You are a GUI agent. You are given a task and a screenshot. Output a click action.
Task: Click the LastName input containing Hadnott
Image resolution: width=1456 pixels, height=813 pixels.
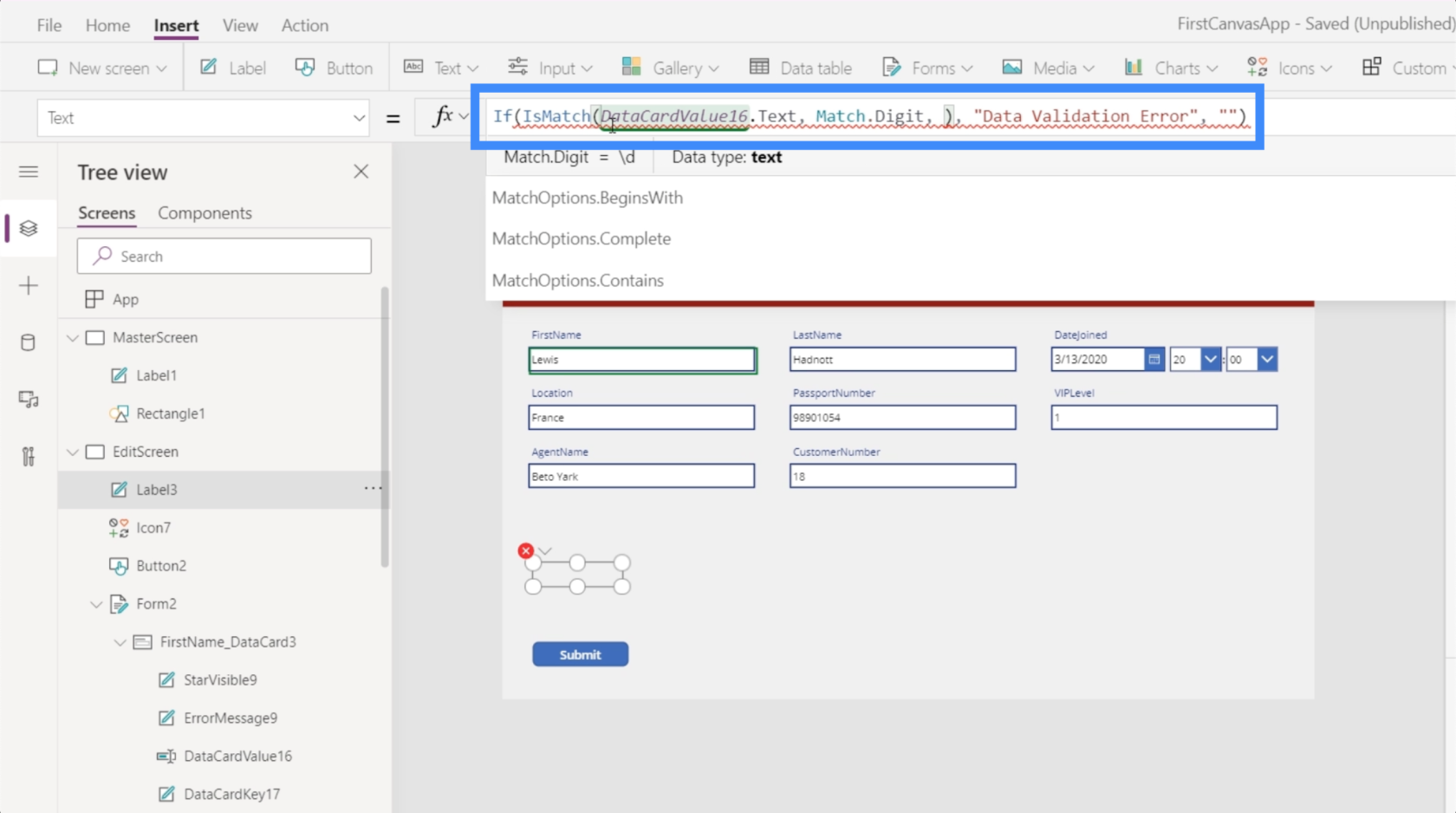(x=902, y=360)
